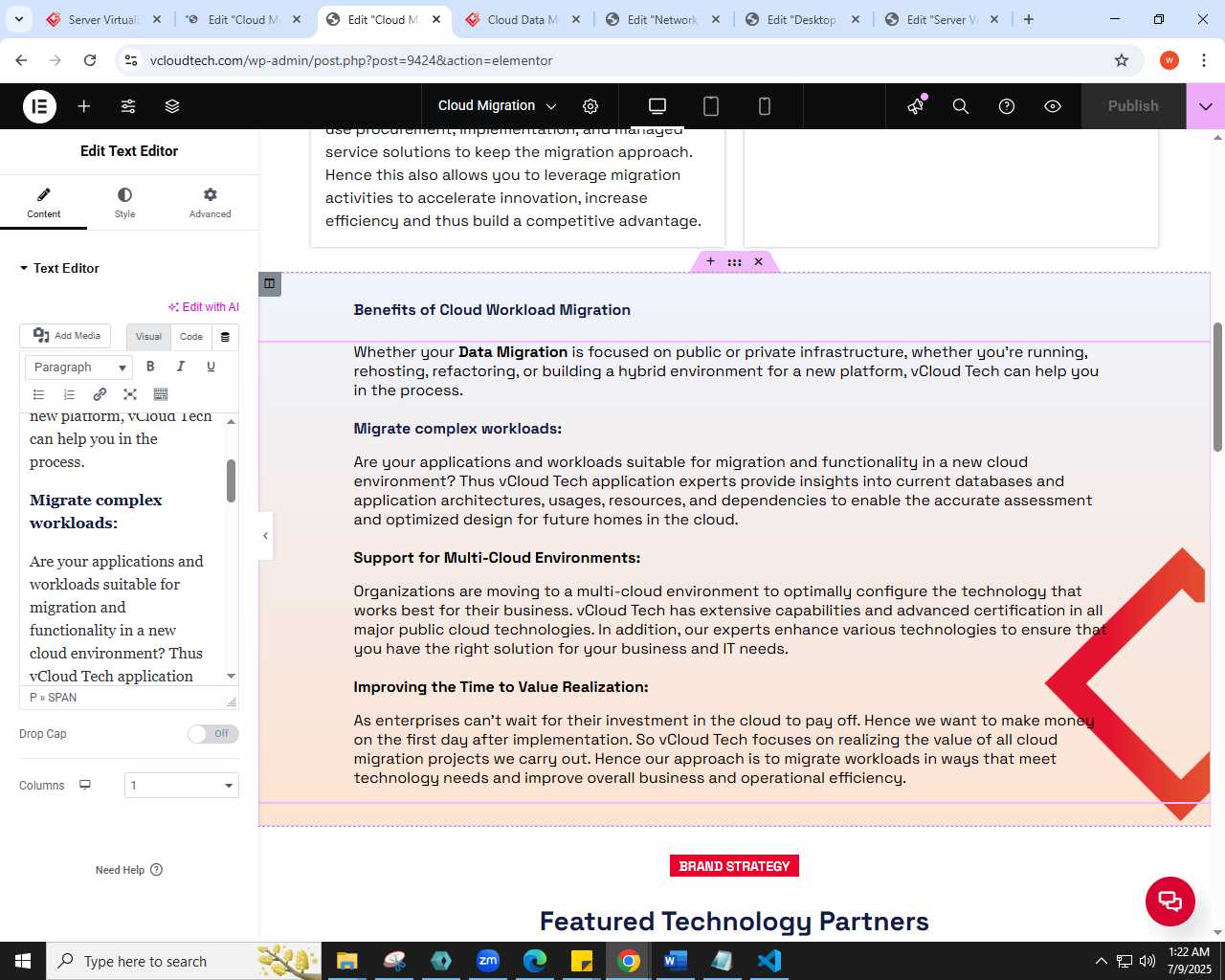
Task: Show hidden system tray icons
Action: click(1101, 961)
